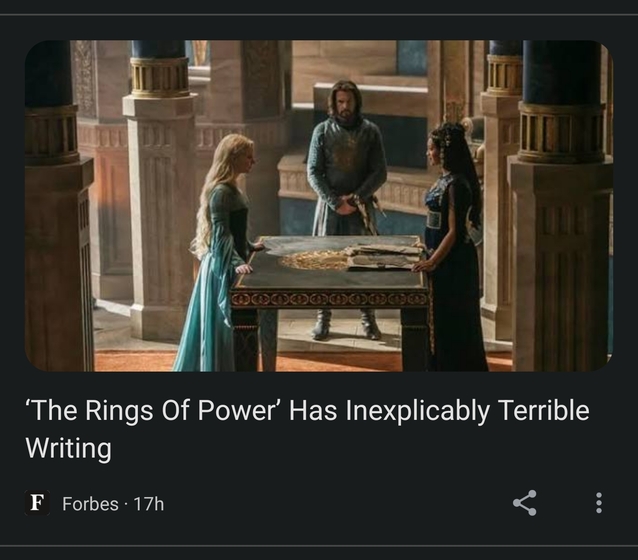Click the '17h' timestamp text
The image size is (638, 560).
pyautogui.click(x=148, y=504)
